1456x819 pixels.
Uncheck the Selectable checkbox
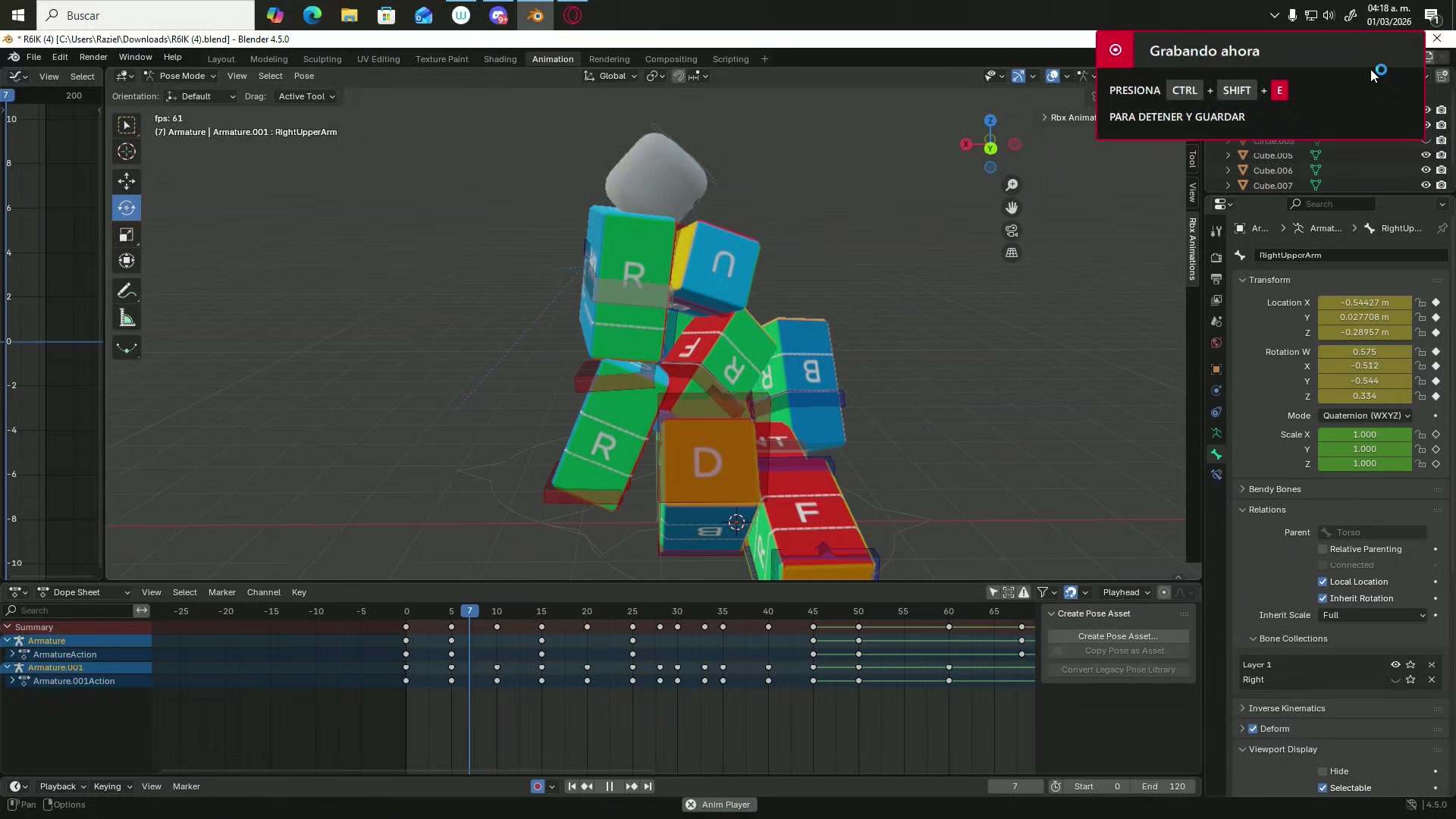tap(1323, 788)
